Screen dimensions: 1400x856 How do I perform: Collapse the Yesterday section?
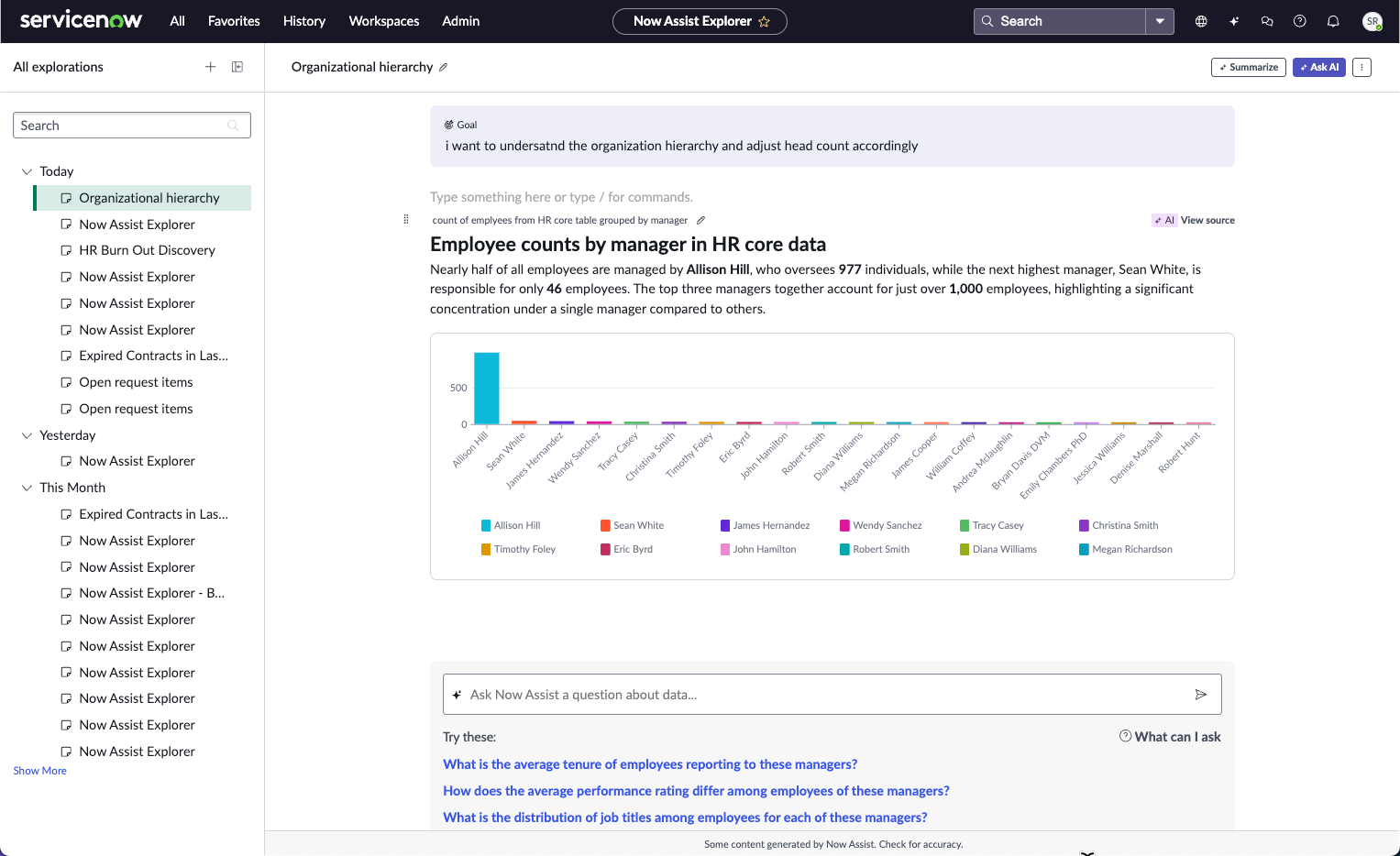(27, 435)
